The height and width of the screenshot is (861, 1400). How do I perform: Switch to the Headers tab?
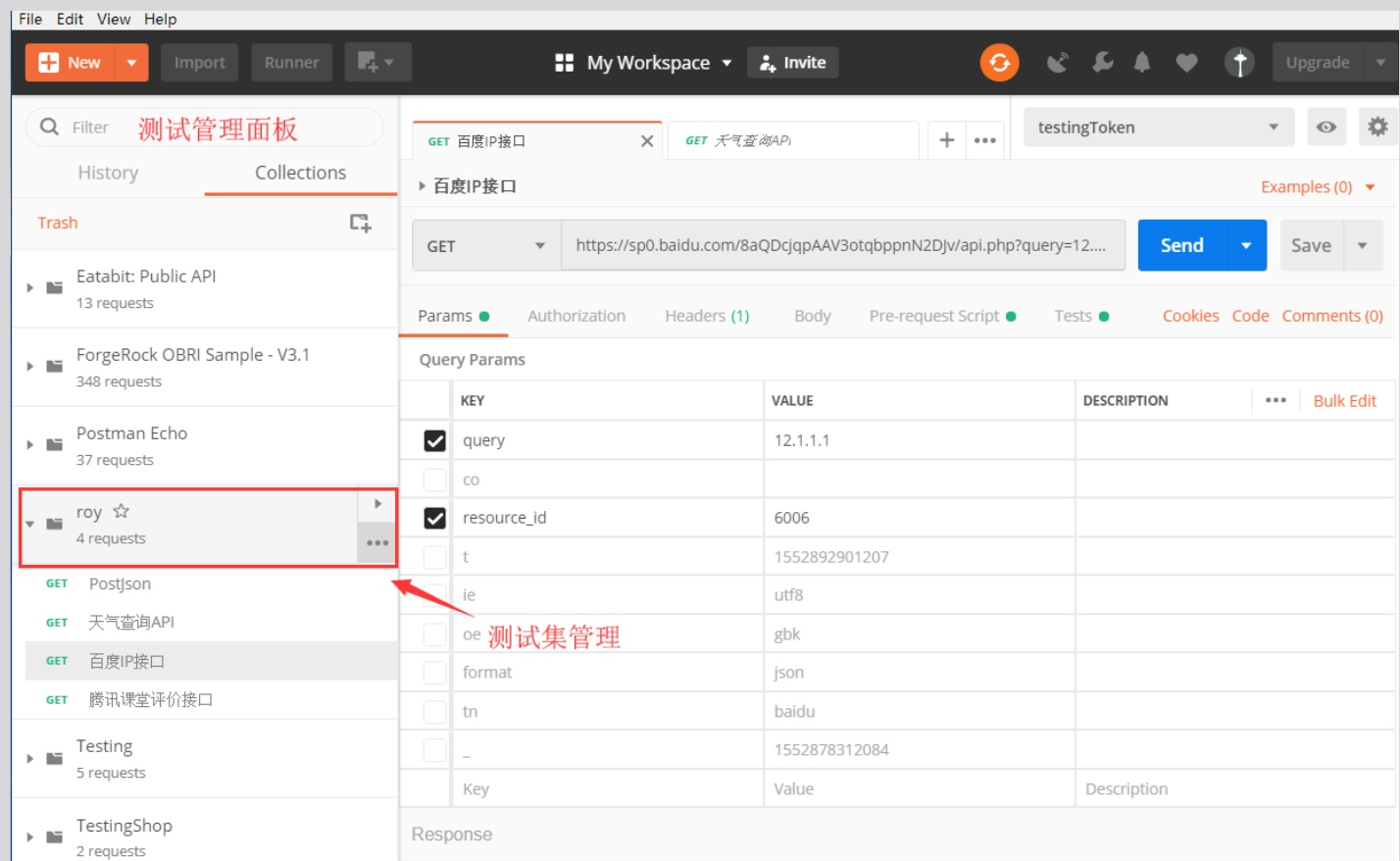pos(707,316)
